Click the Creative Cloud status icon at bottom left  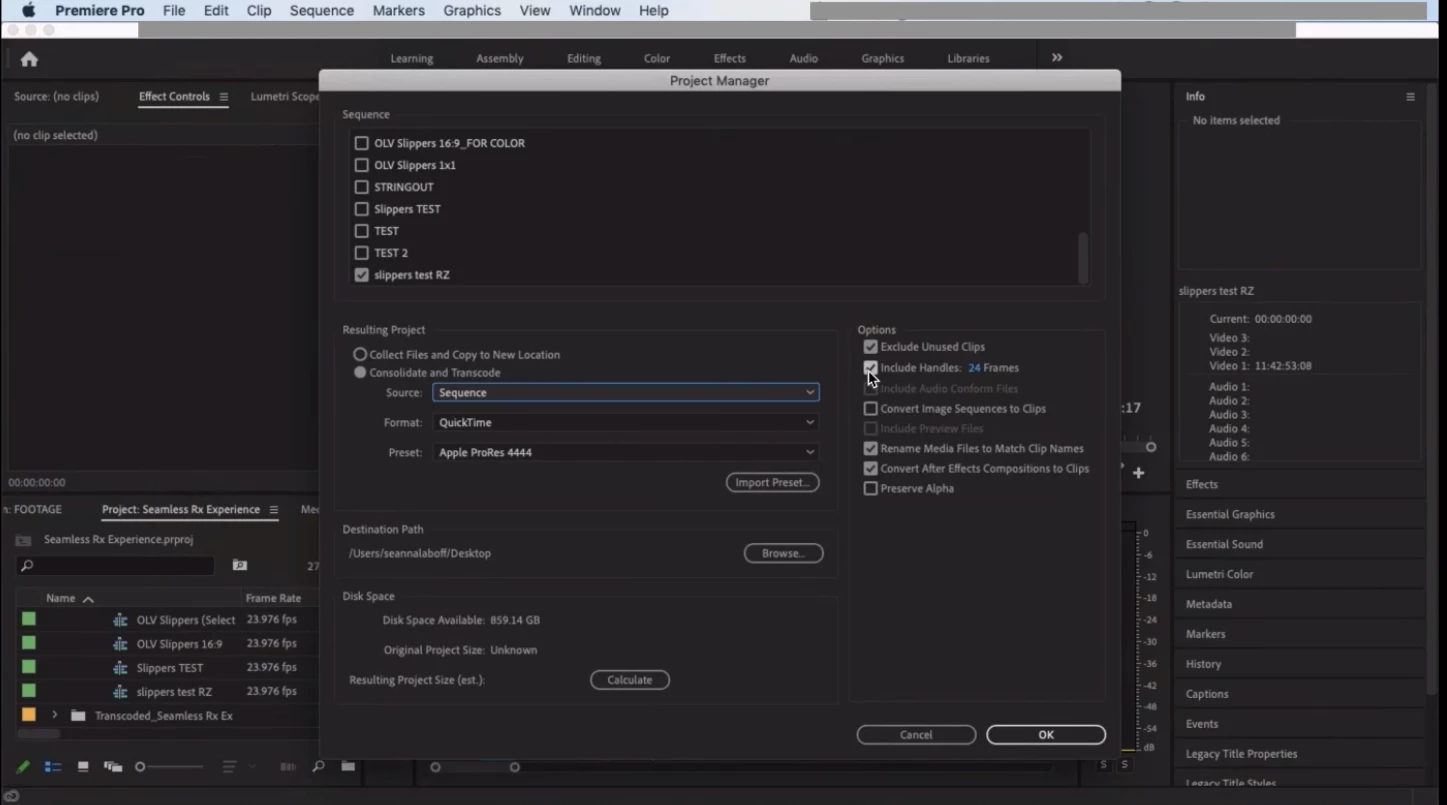(x=11, y=797)
